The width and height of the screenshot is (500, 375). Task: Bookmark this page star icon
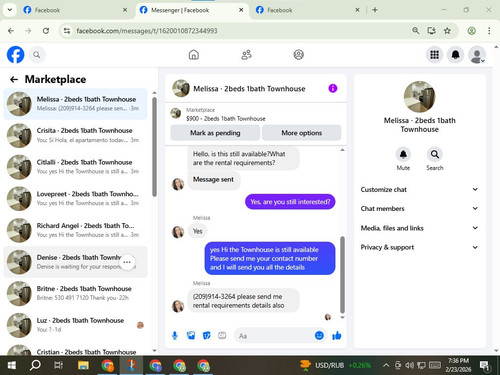(447, 31)
